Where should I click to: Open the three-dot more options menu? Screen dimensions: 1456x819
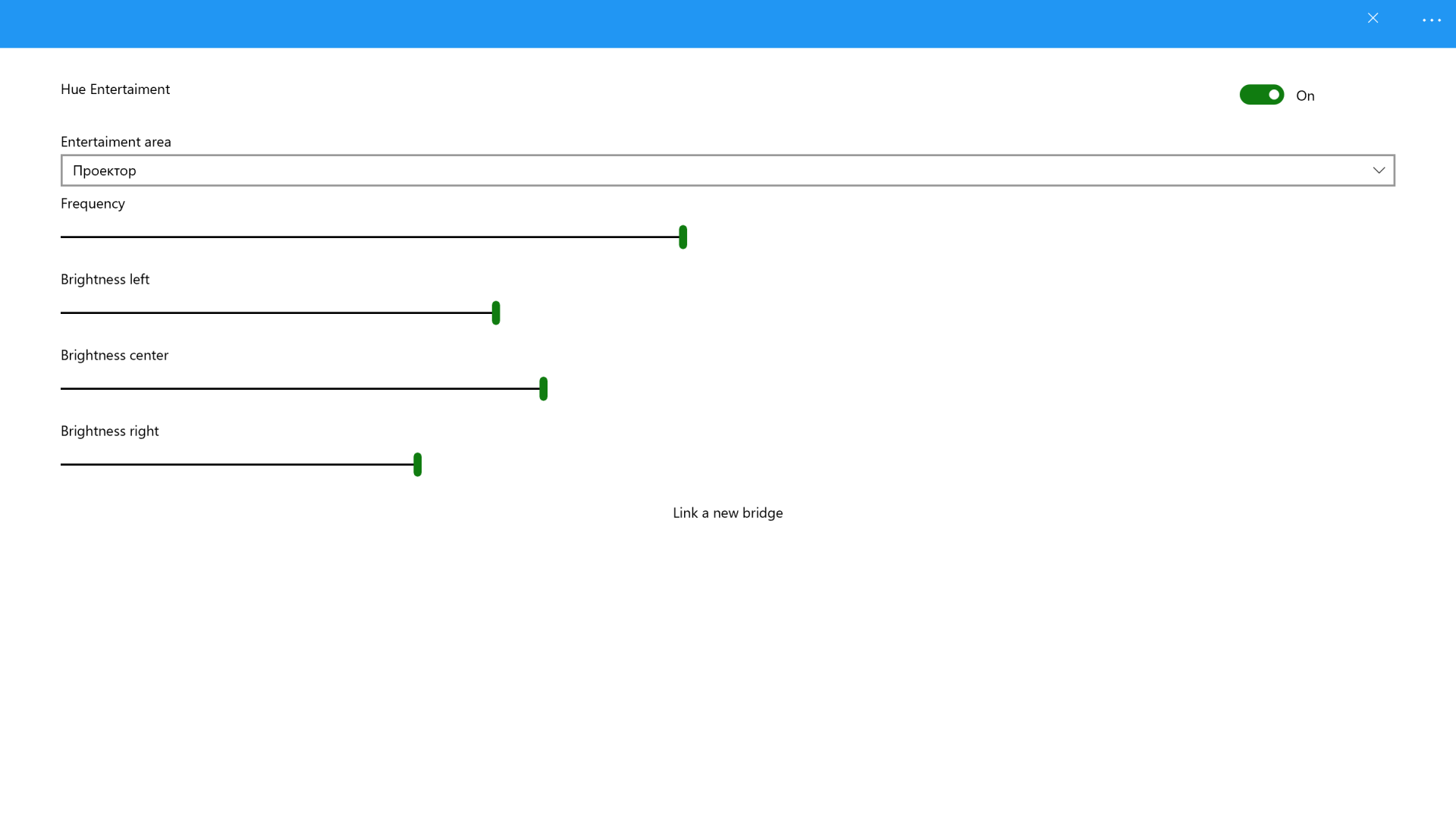[1431, 20]
